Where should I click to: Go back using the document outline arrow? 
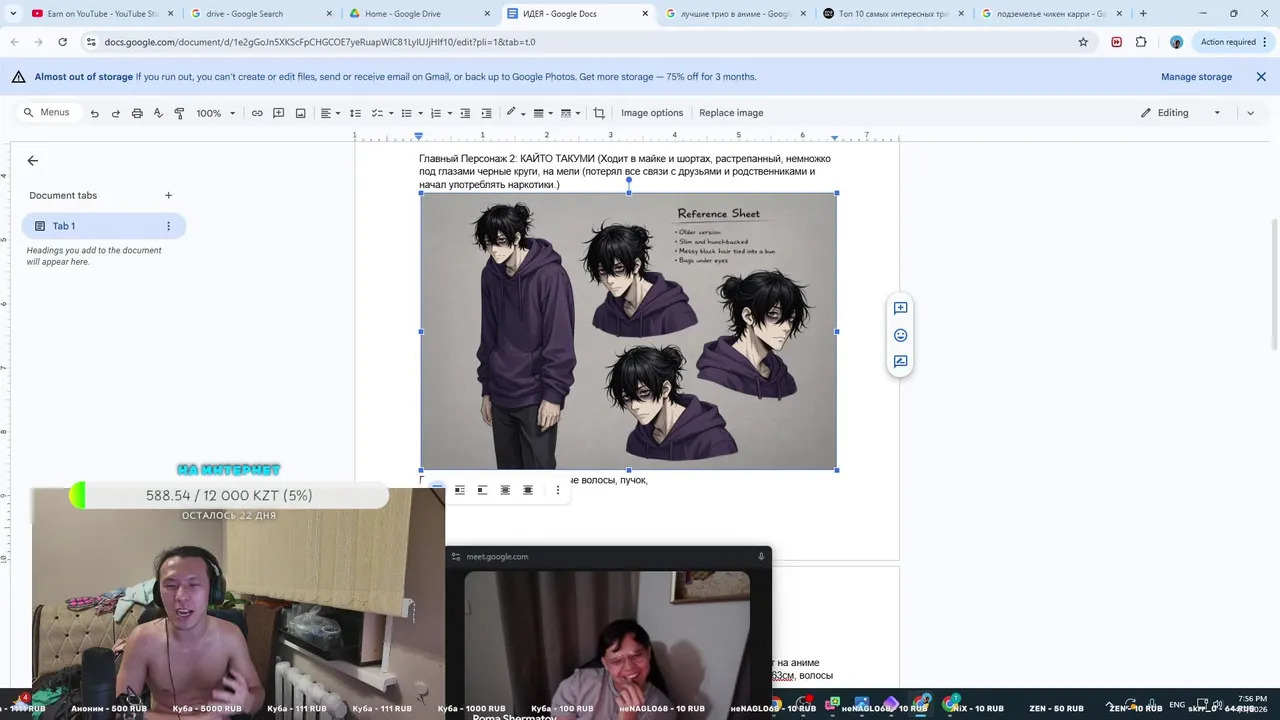[x=33, y=160]
